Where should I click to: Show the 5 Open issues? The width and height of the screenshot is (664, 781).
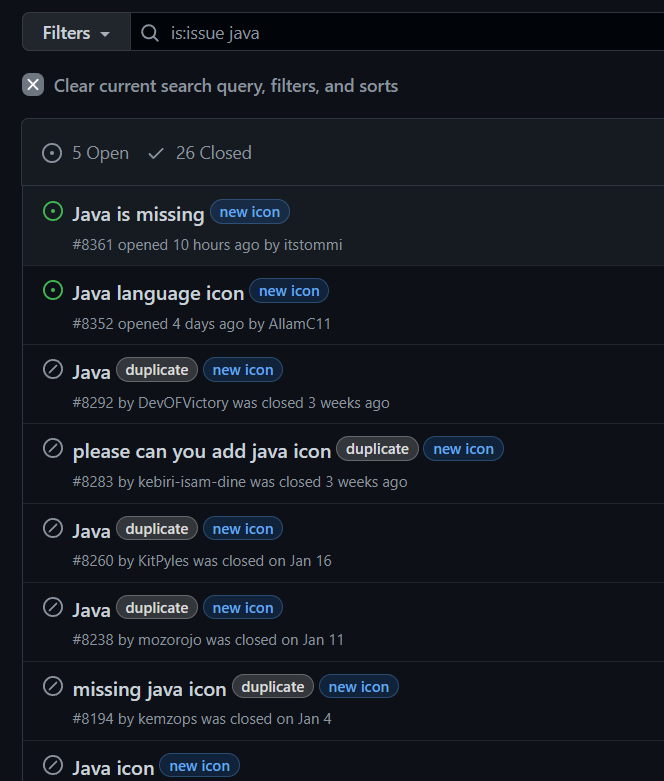pos(85,153)
